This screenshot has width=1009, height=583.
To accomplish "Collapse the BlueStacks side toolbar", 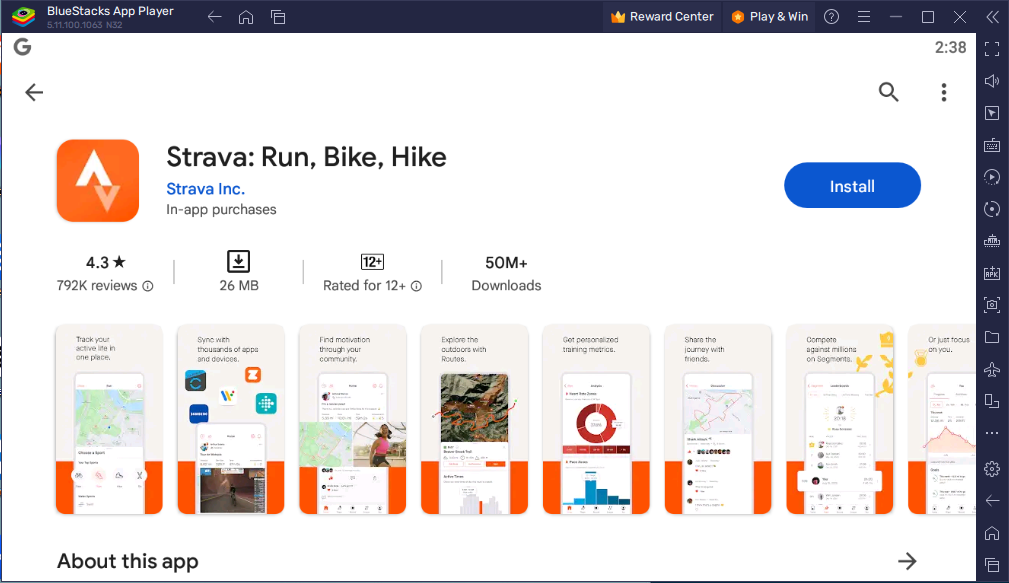I will point(992,17).
